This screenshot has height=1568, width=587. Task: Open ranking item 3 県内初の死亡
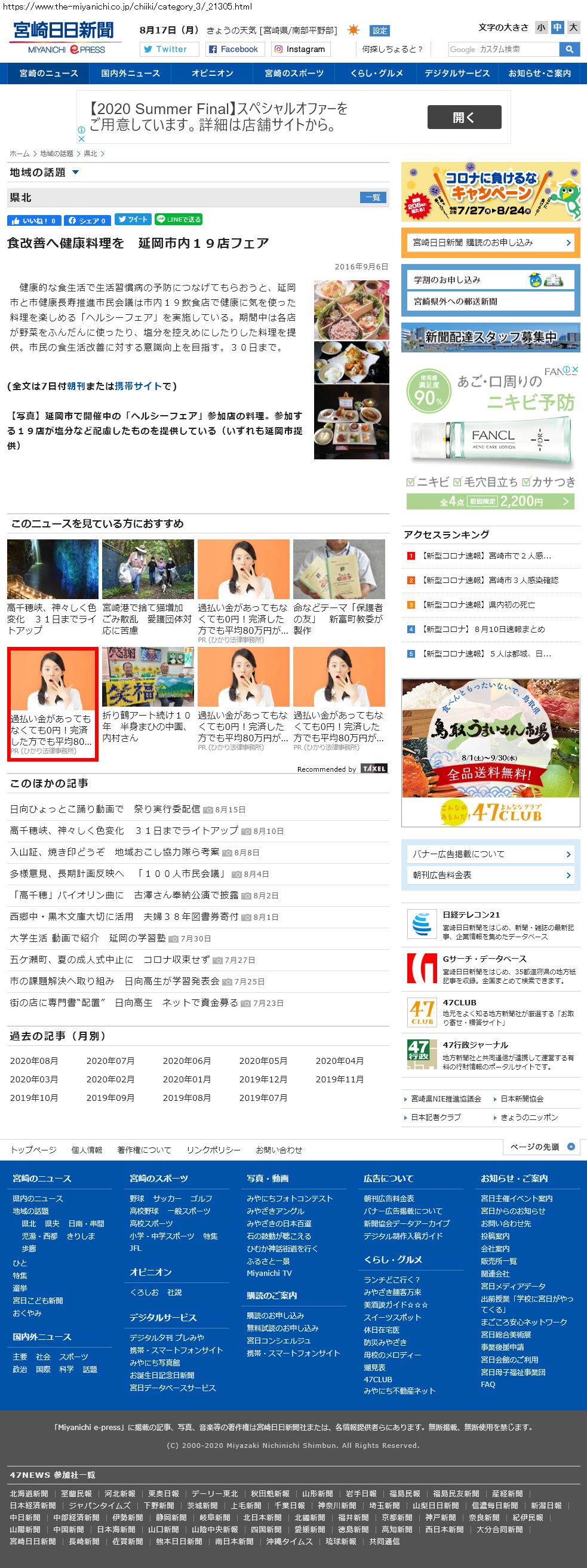click(478, 605)
